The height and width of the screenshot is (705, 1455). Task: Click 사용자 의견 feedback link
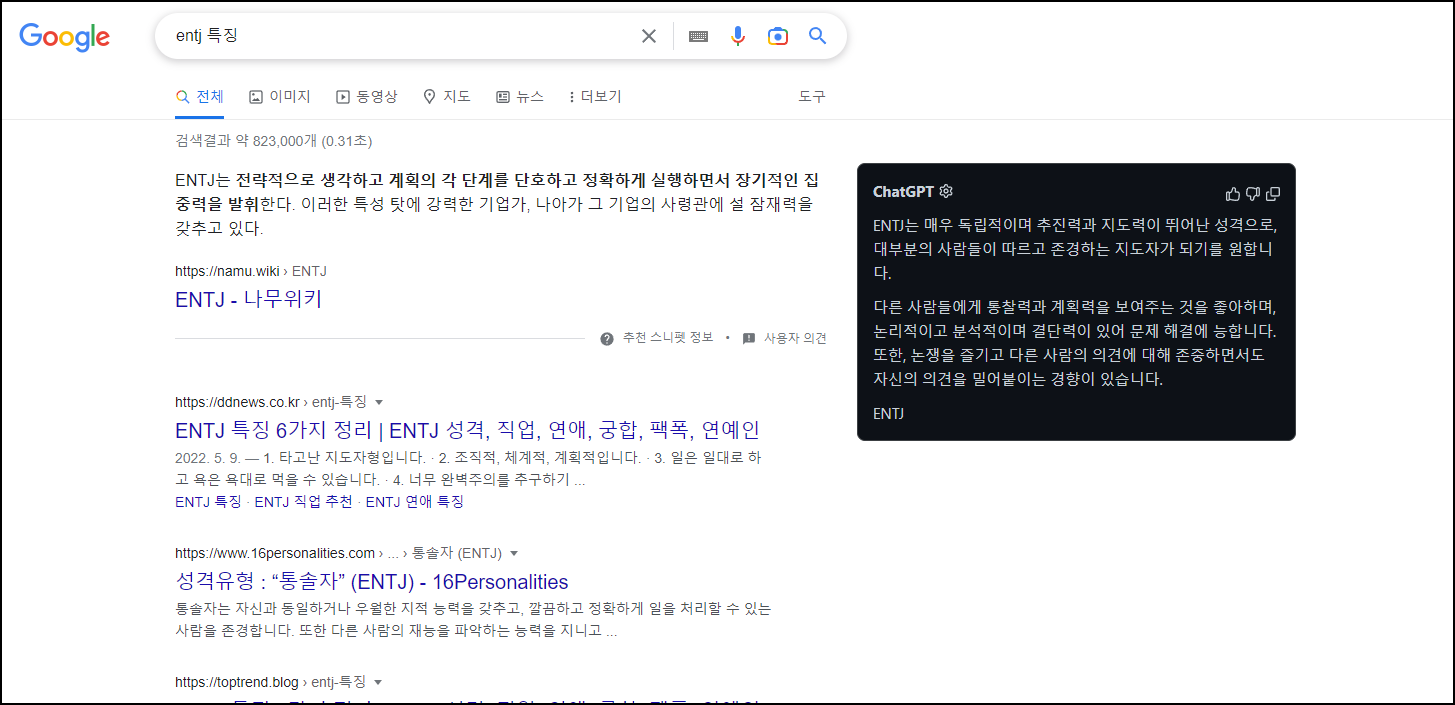point(795,338)
